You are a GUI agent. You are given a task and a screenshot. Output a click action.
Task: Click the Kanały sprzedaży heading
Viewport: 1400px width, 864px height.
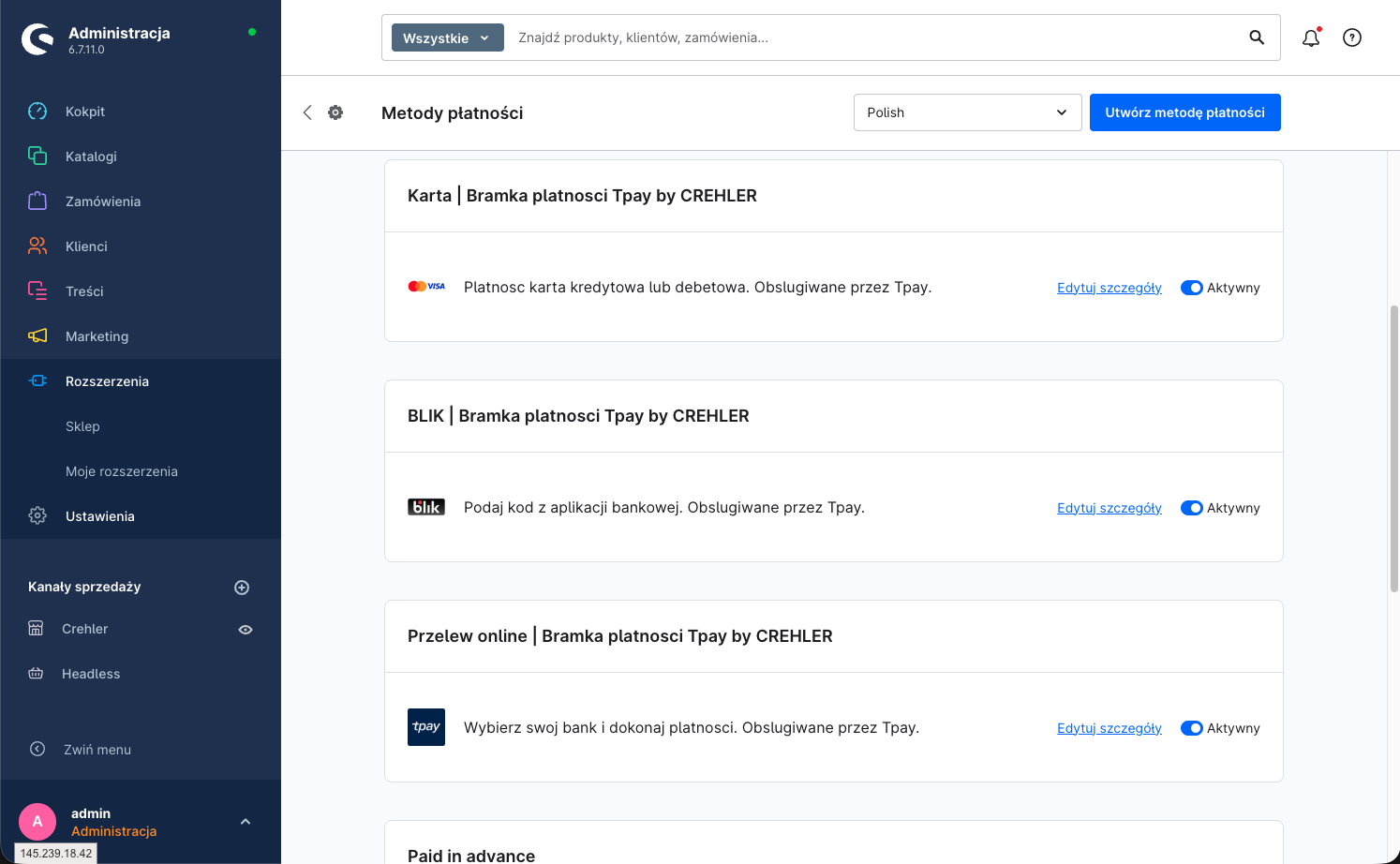coord(84,587)
